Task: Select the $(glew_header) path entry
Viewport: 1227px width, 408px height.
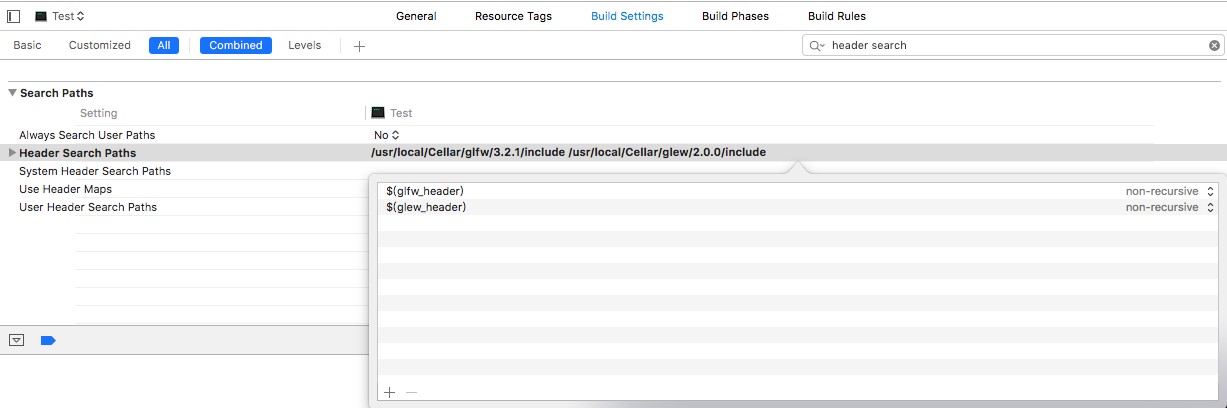Action: pyautogui.click(x=426, y=207)
